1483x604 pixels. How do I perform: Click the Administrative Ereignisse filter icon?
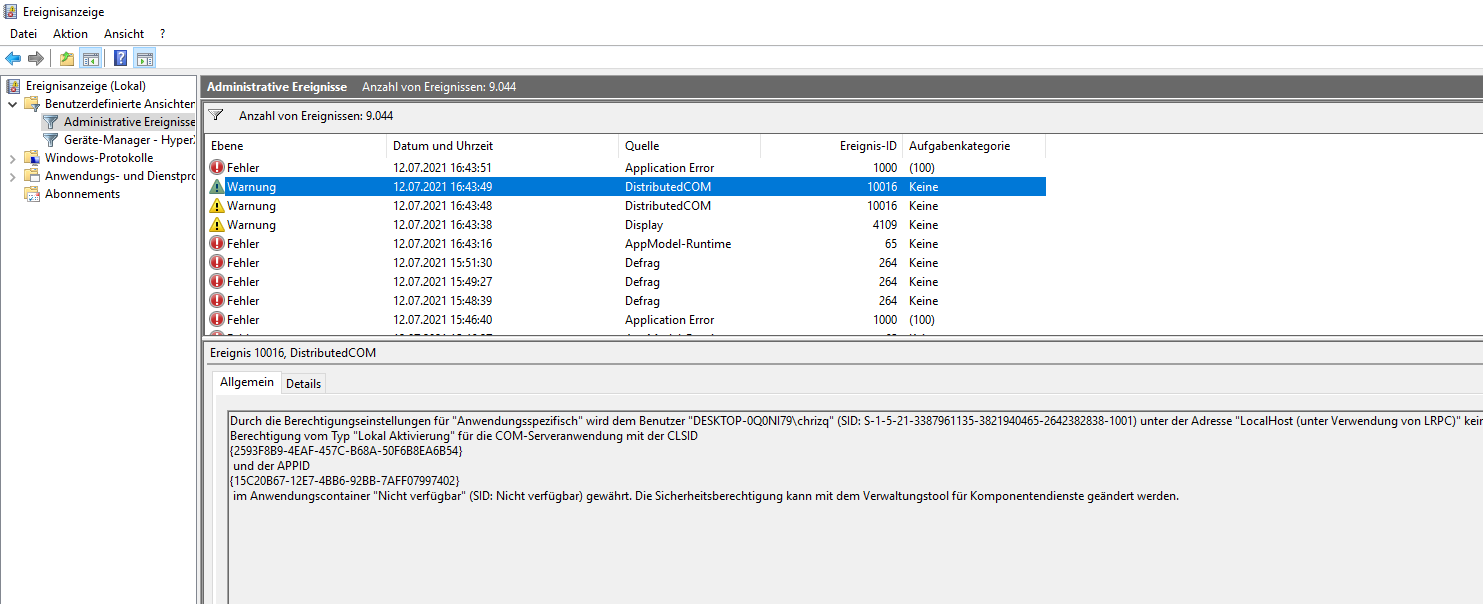pos(51,122)
